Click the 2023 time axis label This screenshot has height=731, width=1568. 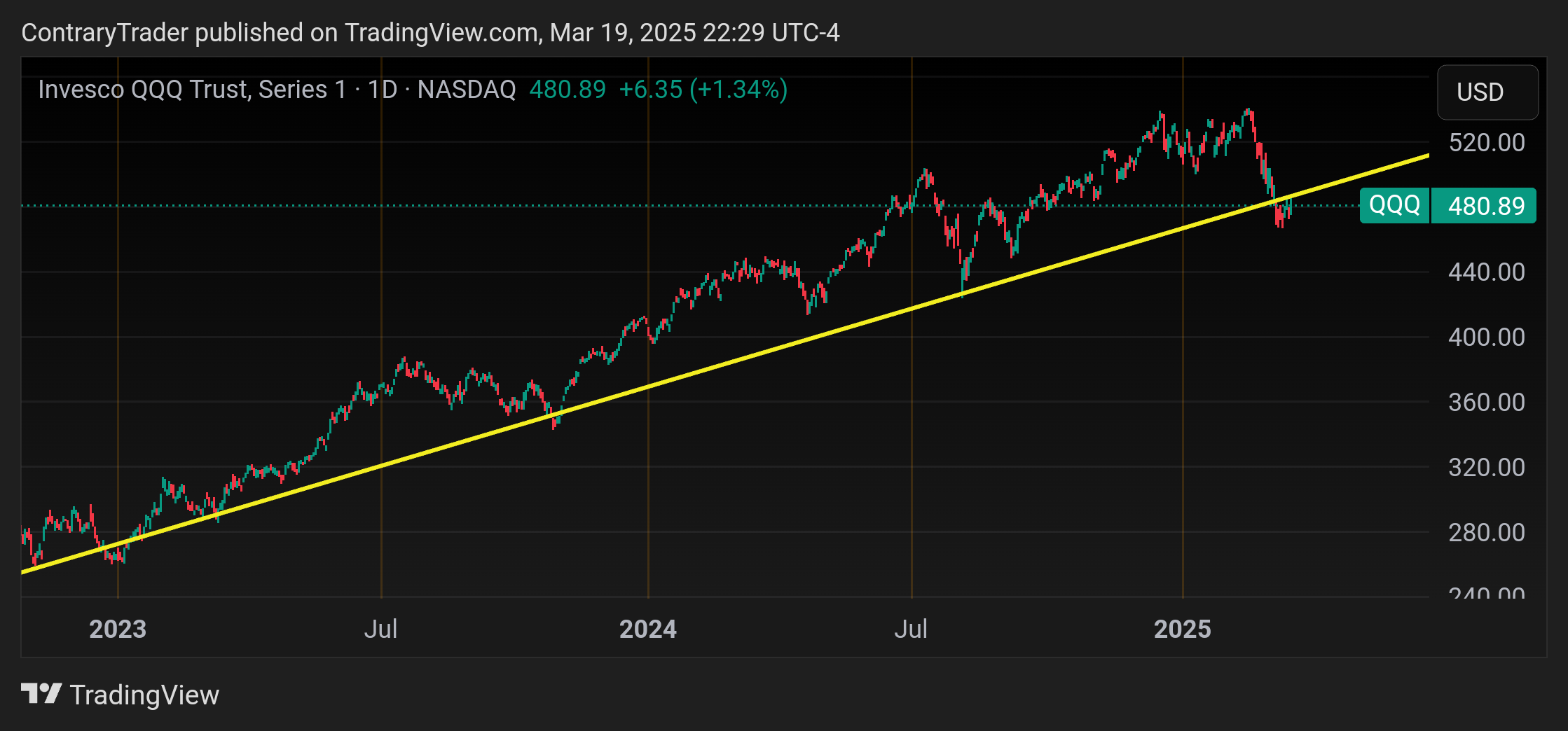pos(118,629)
